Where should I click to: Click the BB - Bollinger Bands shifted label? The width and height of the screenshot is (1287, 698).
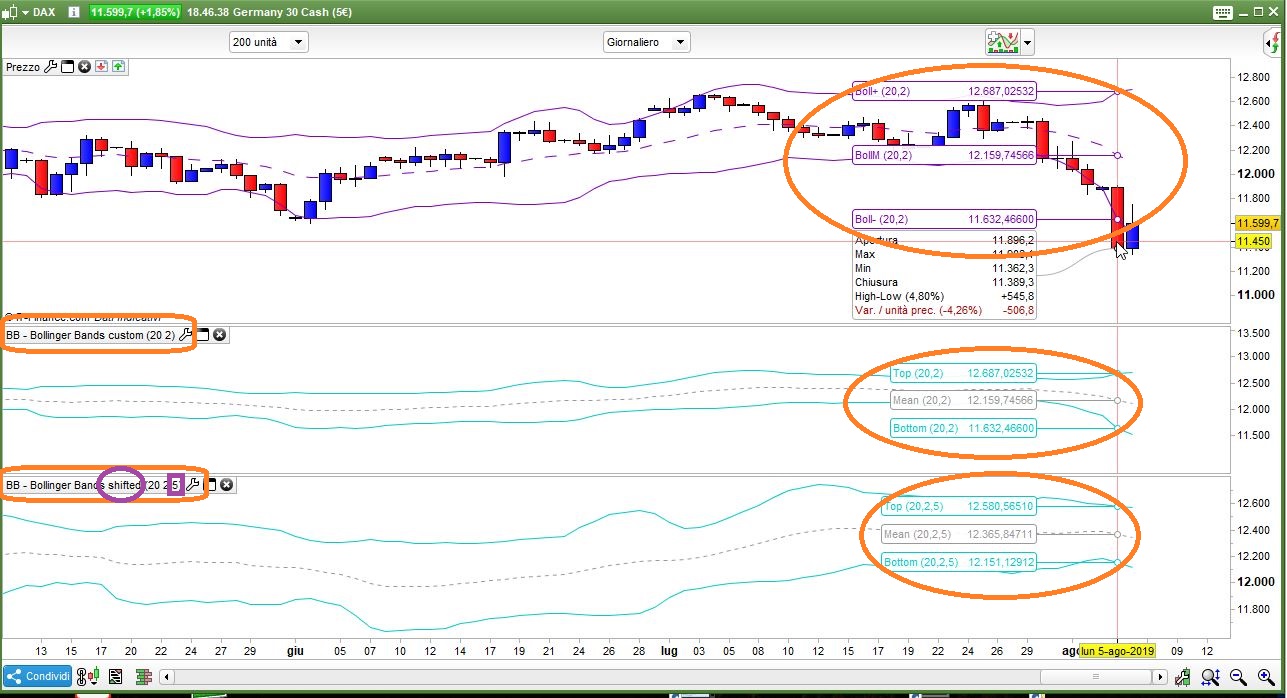94,485
